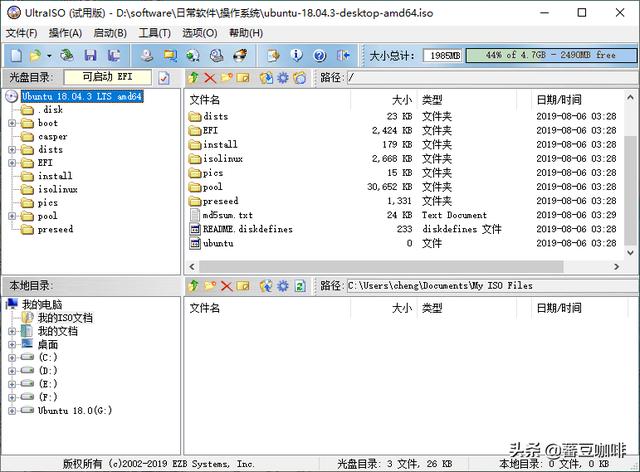Click the Exit door icon in toolbar
Image resolution: width=640 pixels, height=472 pixels.
coord(343,55)
